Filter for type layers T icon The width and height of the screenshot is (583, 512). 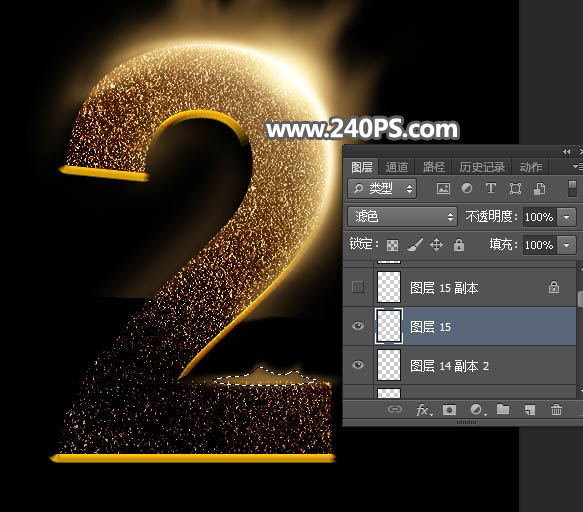(491, 189)
